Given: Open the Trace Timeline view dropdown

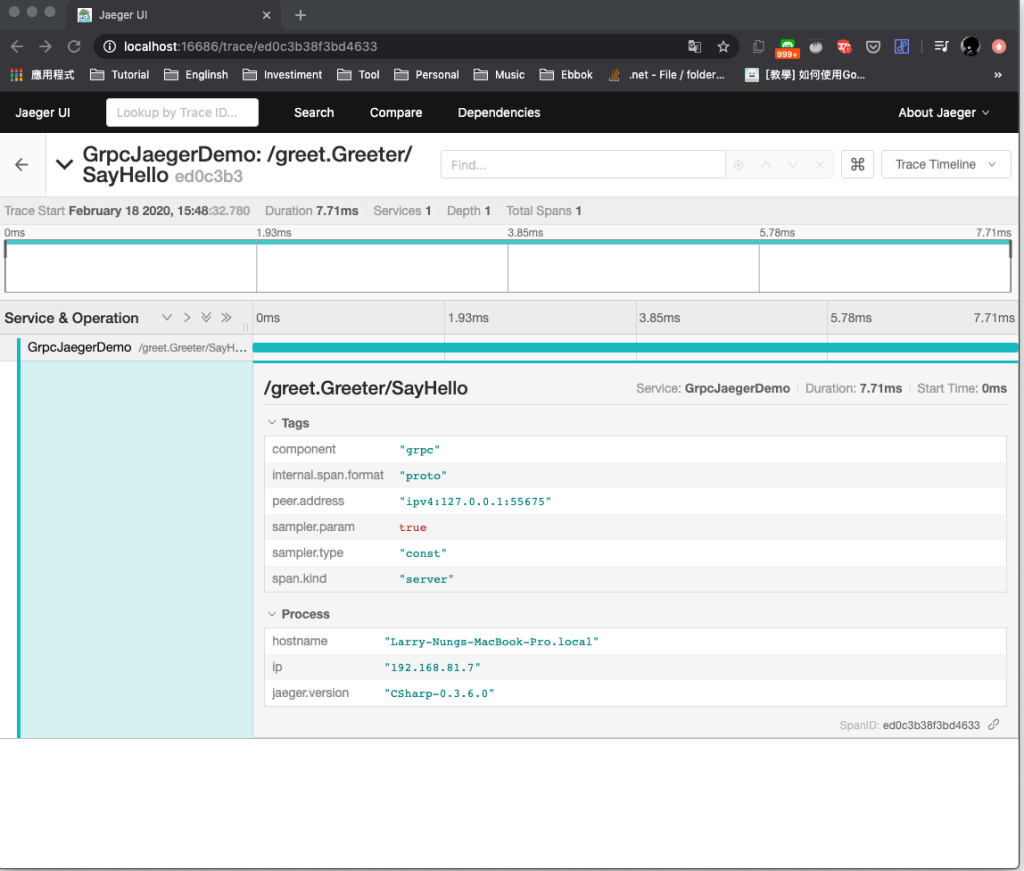Looking at the screenshot, I should 946,165.
